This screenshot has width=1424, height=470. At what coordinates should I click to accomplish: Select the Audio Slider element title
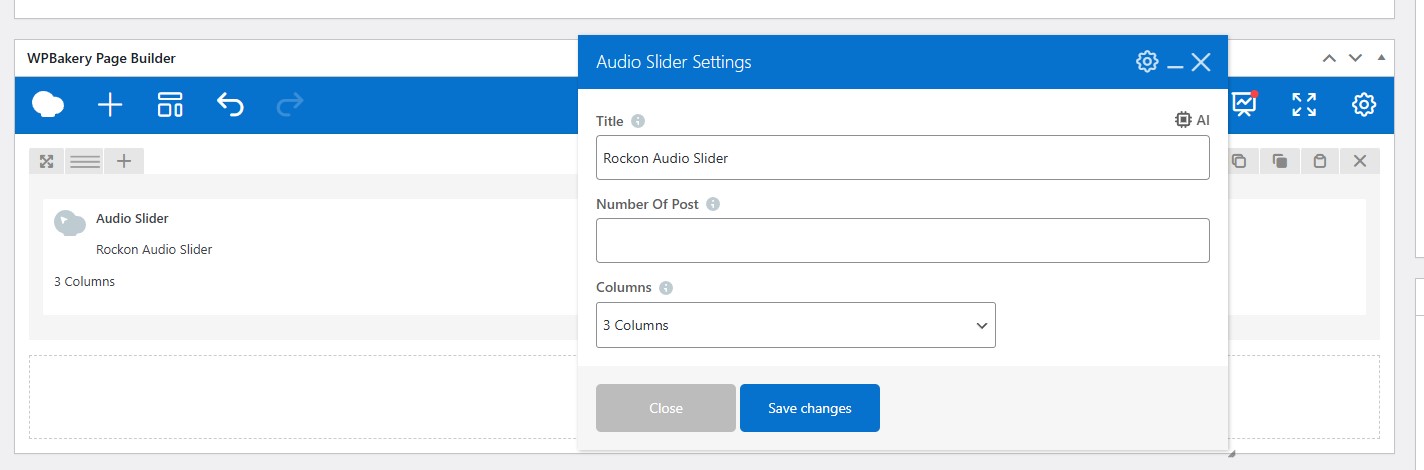(132, 218)
